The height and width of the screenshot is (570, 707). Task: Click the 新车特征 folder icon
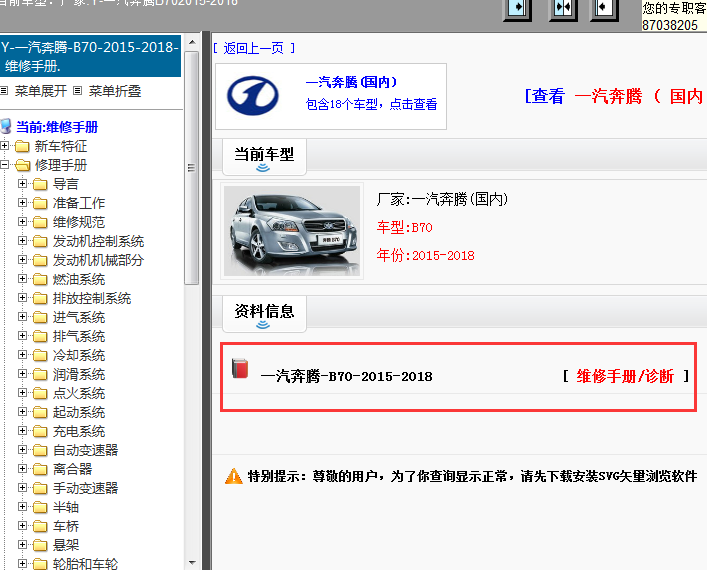pyautogui.click(x=22, y=146)
